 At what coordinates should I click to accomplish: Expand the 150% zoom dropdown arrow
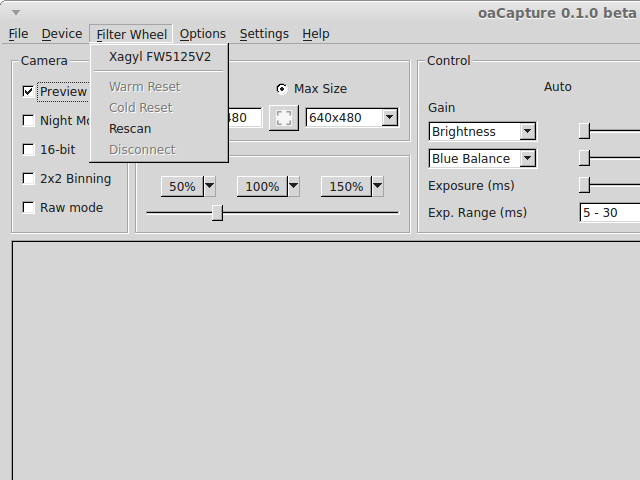pyautogui.click(x=378, y=186)
